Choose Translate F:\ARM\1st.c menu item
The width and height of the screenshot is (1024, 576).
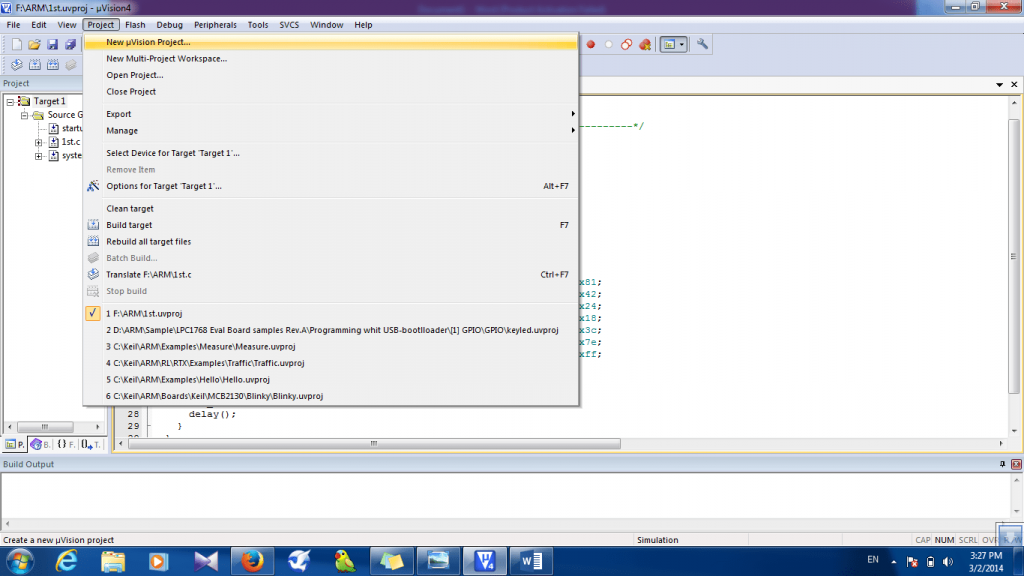[x=330, y=274]
